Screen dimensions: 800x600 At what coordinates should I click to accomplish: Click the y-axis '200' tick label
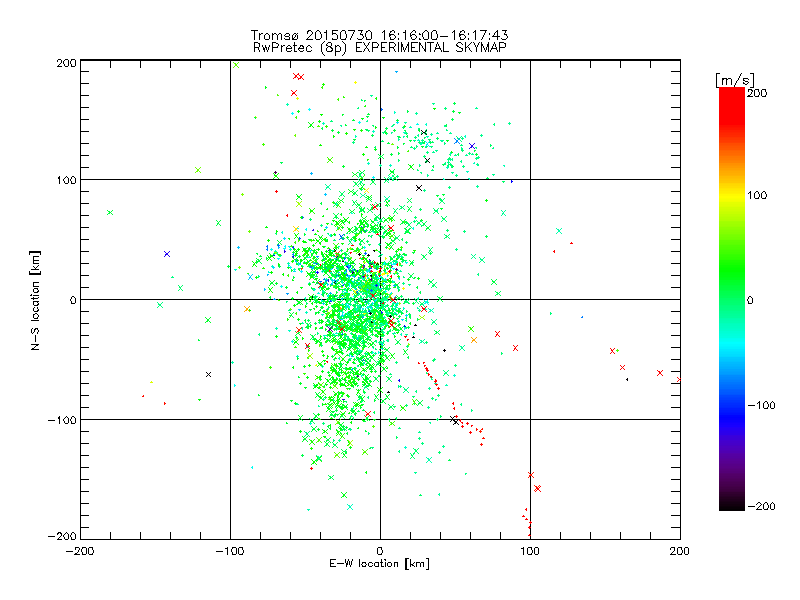pos(66,63)
